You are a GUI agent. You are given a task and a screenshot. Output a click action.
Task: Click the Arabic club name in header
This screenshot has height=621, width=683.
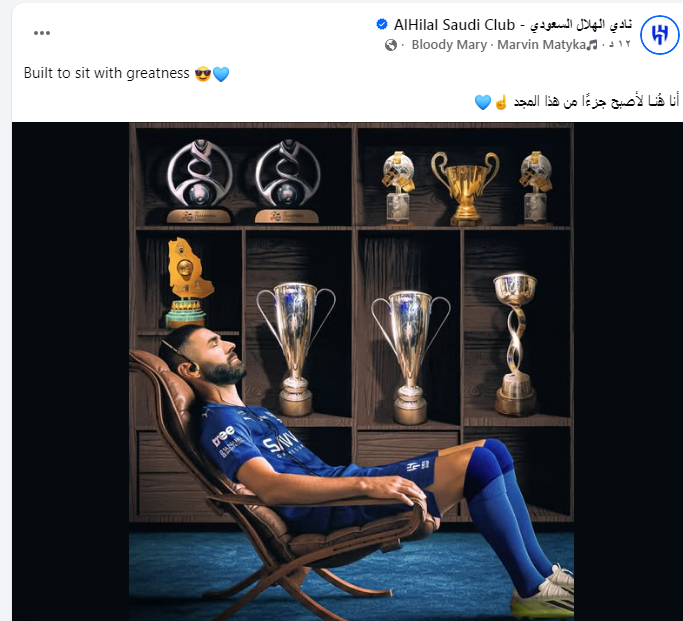click(x=581, y=25)
